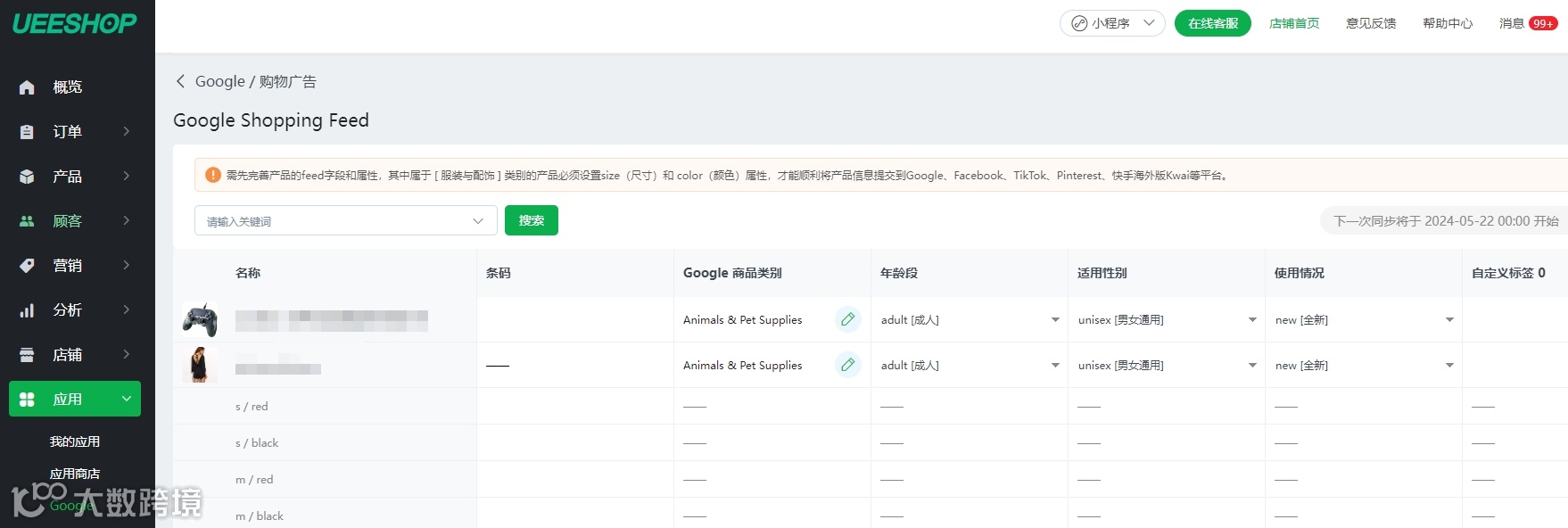Select the m / black variant row
Viewport: 1568px width, 528px height.
click(x=260, y=516)
